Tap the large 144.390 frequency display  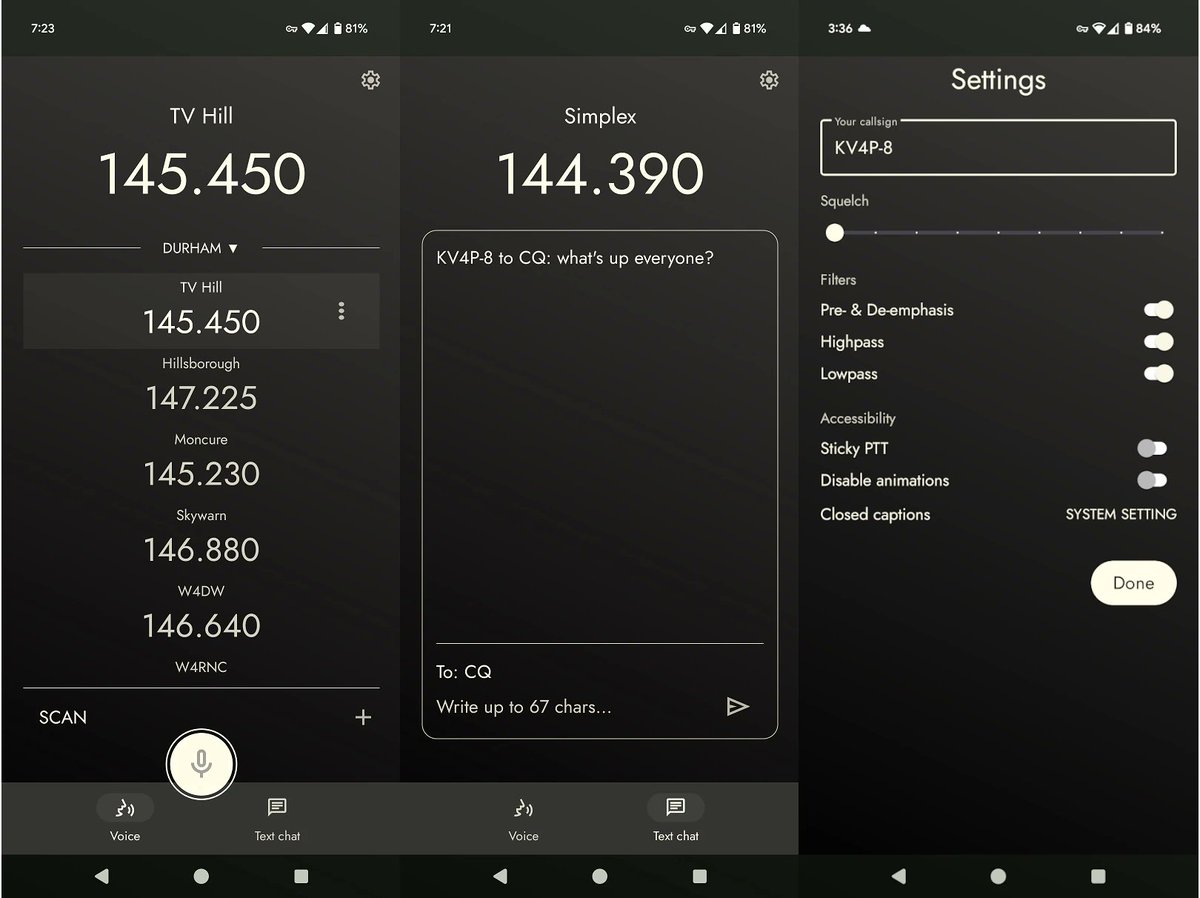(x=600, y=174)
